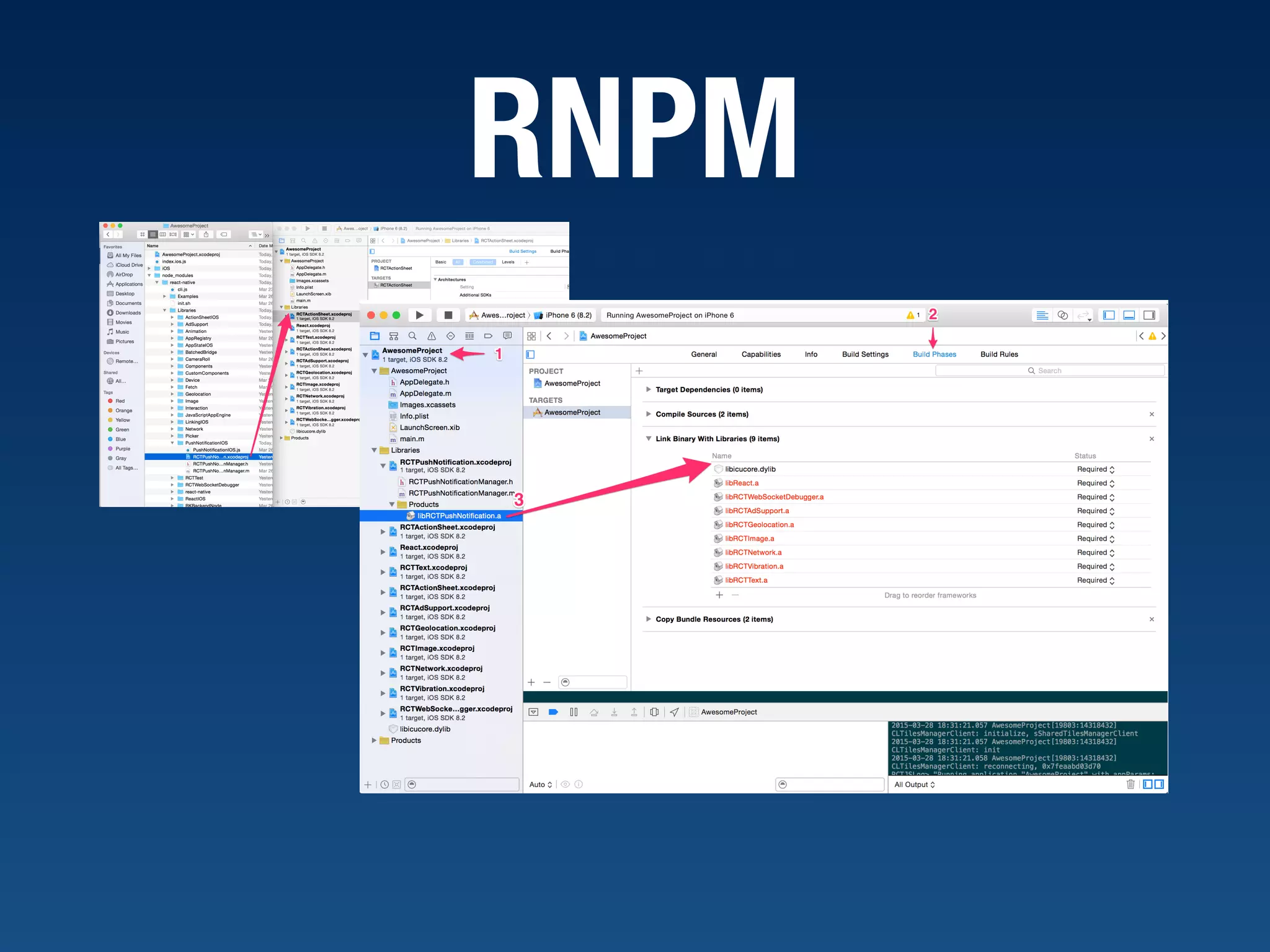Switch to the Build Phases tab
This screenshot has height=952, width=1270.
pos(935,355)
